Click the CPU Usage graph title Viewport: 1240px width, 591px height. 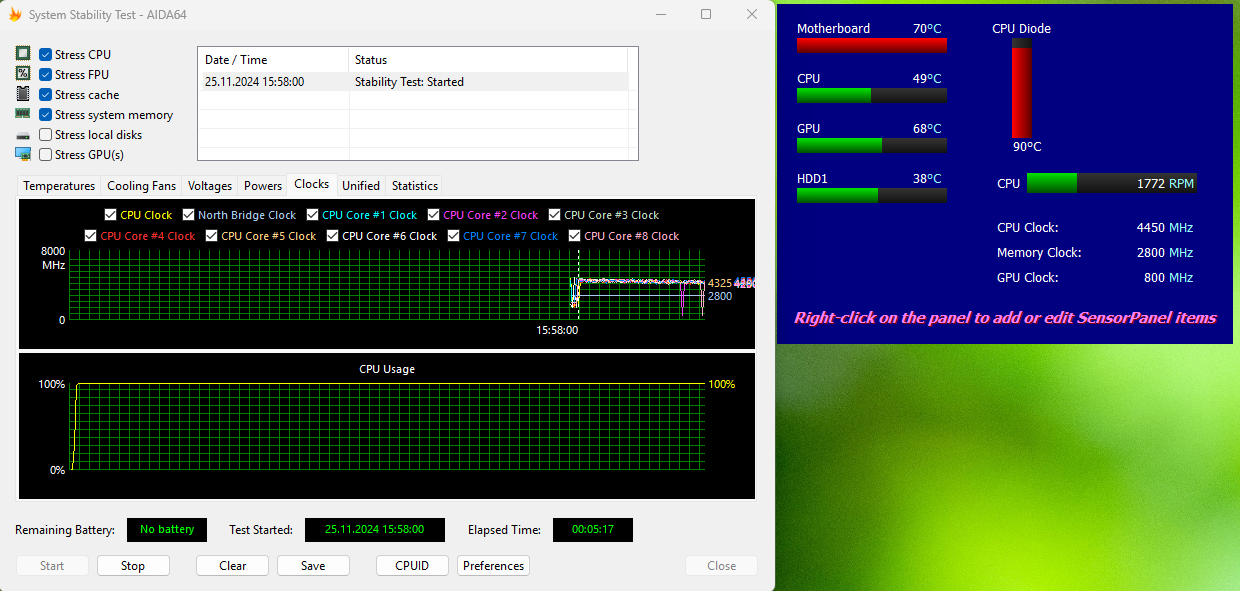click(387, 369)
